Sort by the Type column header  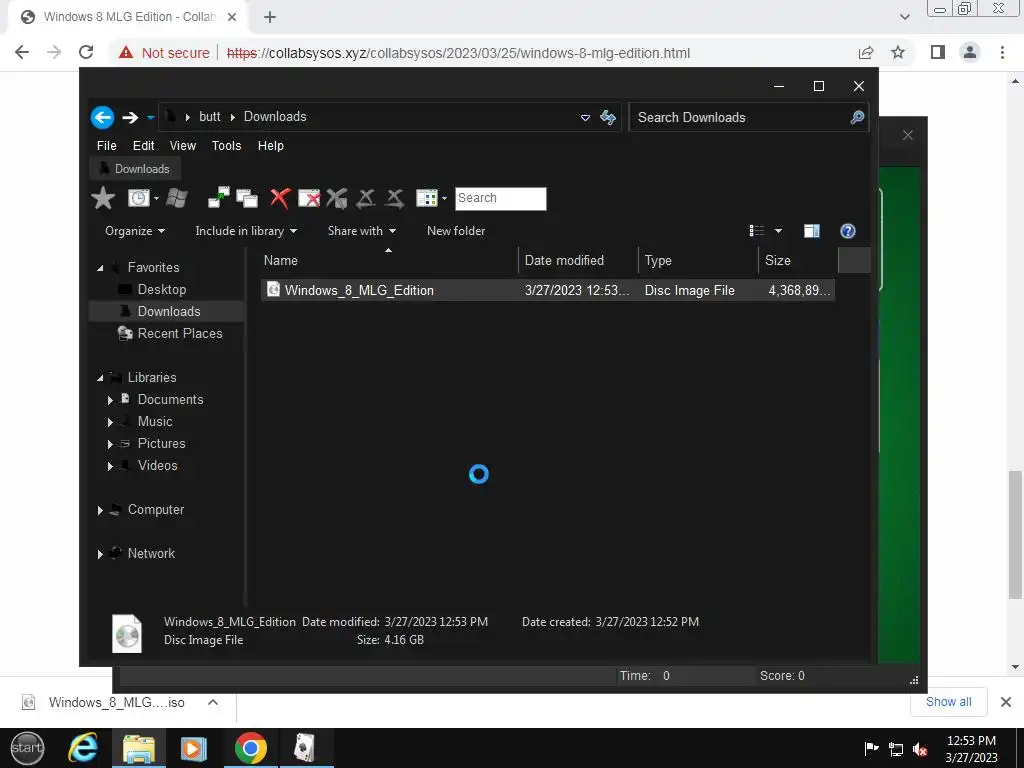point(698,260)
